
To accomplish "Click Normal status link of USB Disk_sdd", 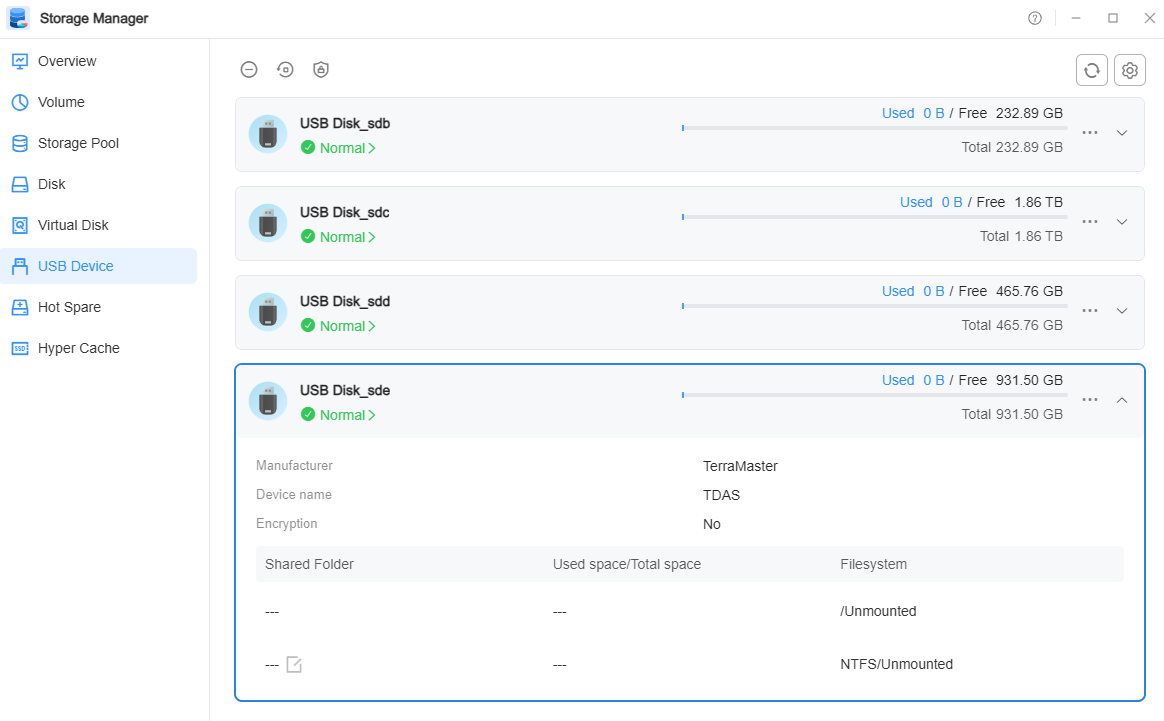I will tap(347, 326).
